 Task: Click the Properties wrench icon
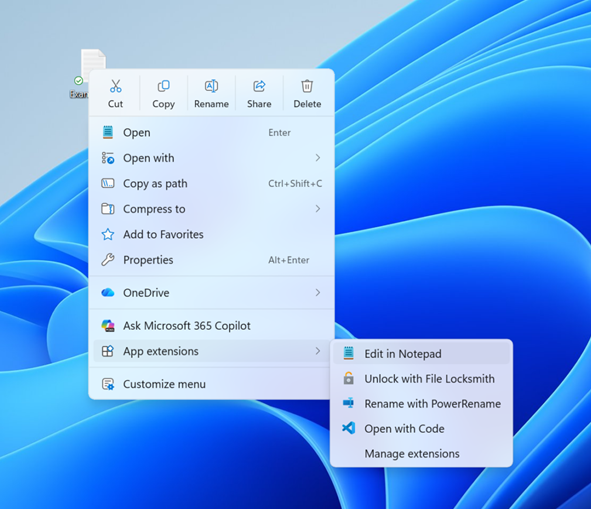(x=108, y=260)
